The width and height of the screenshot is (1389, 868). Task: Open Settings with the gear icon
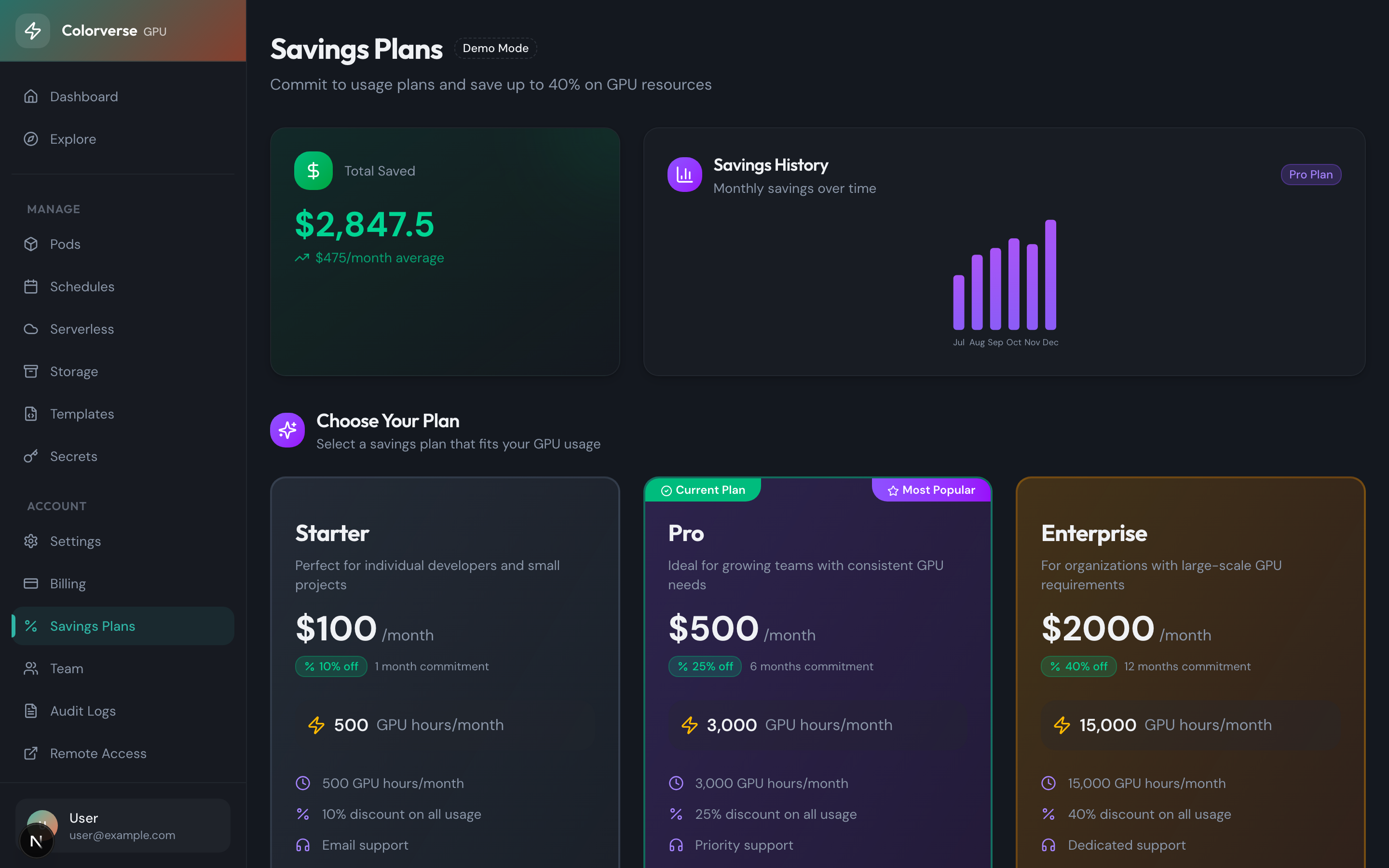[31, 541]
